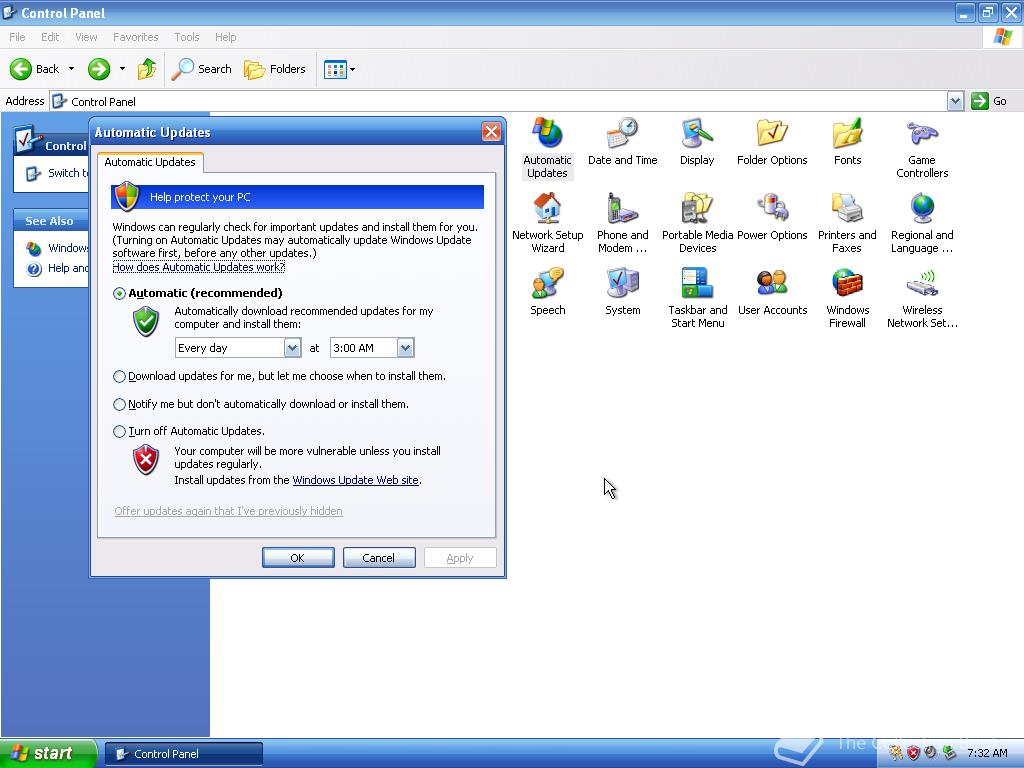Image resolution: width=1024 pixels, height=768 pixels.
Task: Open the Forward button history dropdown arrow
Action: pos(122,69)
